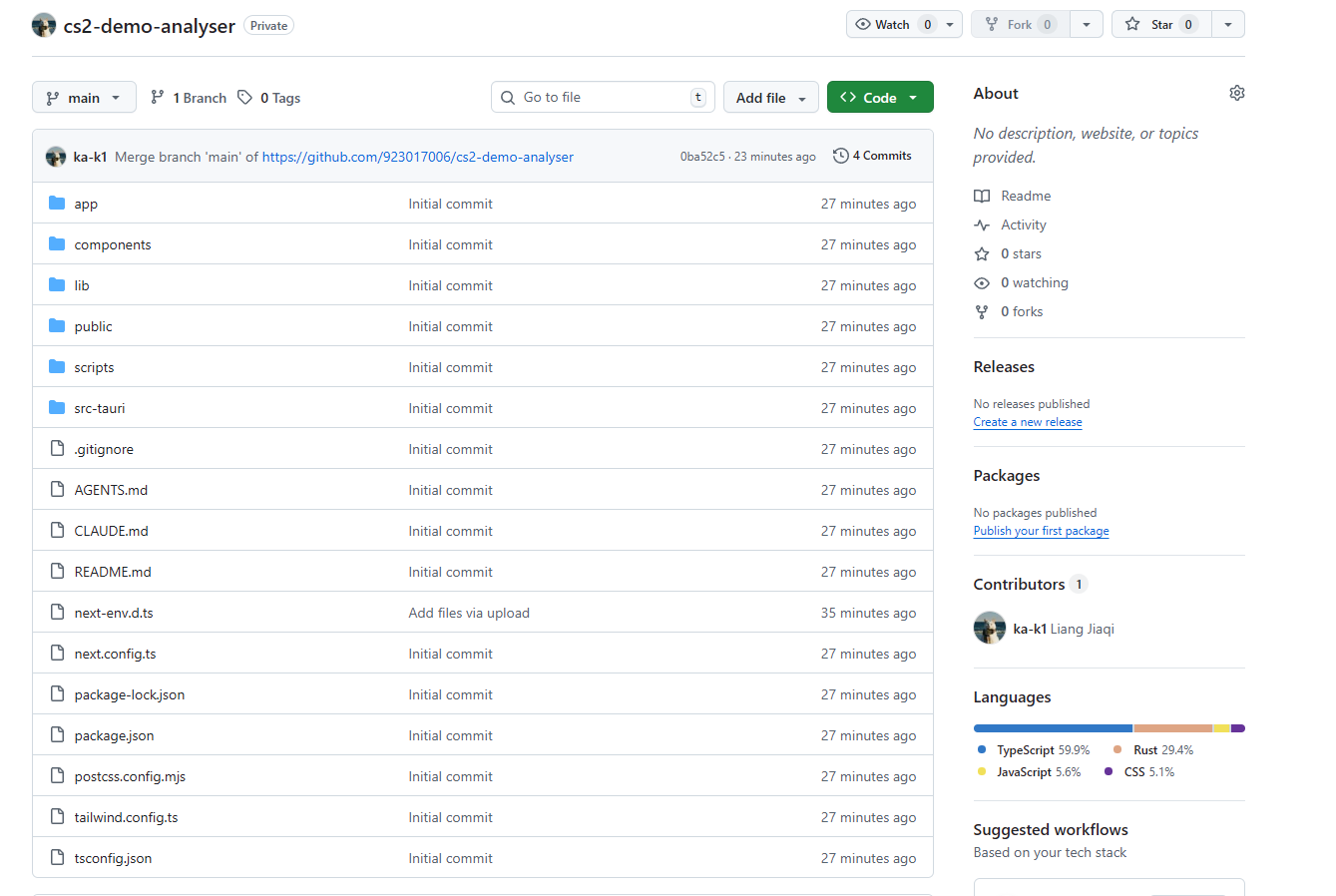Click the TypeScript segment of language bar
1336x896 pixels.
click(x=1053, y=728)
